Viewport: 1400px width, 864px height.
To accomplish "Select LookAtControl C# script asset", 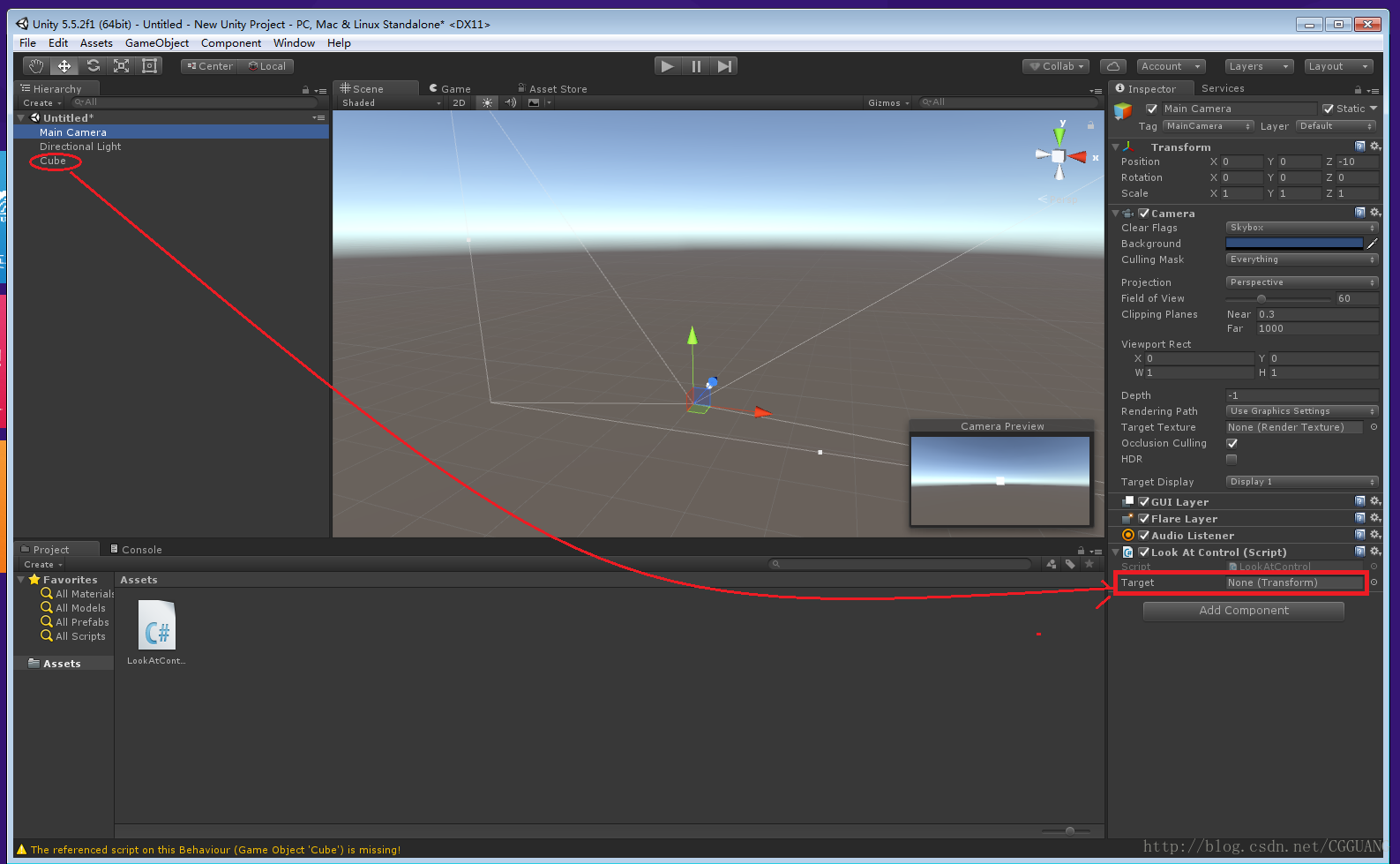I will click(157, 626).
